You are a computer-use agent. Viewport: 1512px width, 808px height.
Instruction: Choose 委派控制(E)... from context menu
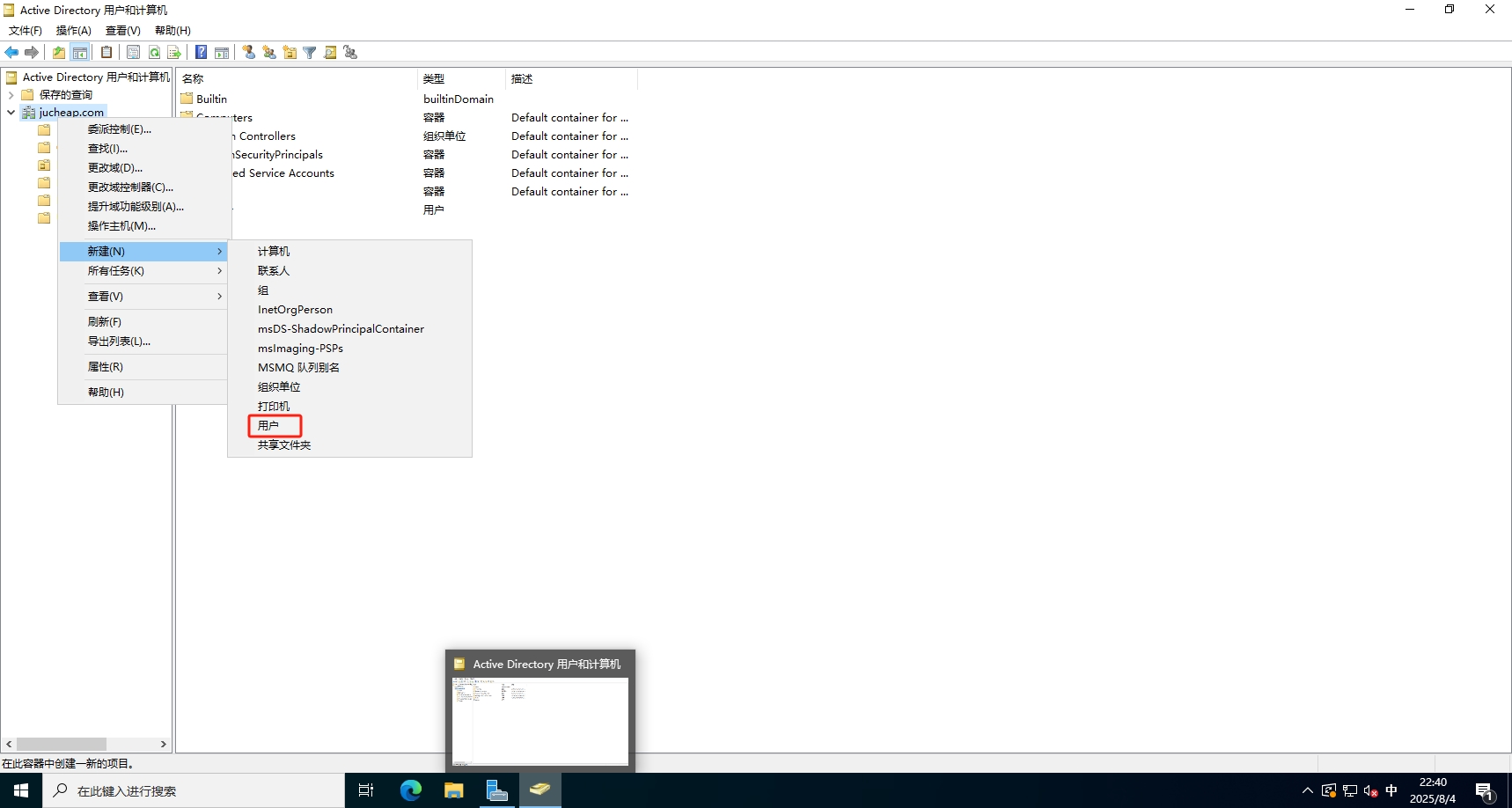[x=144, y=129]
